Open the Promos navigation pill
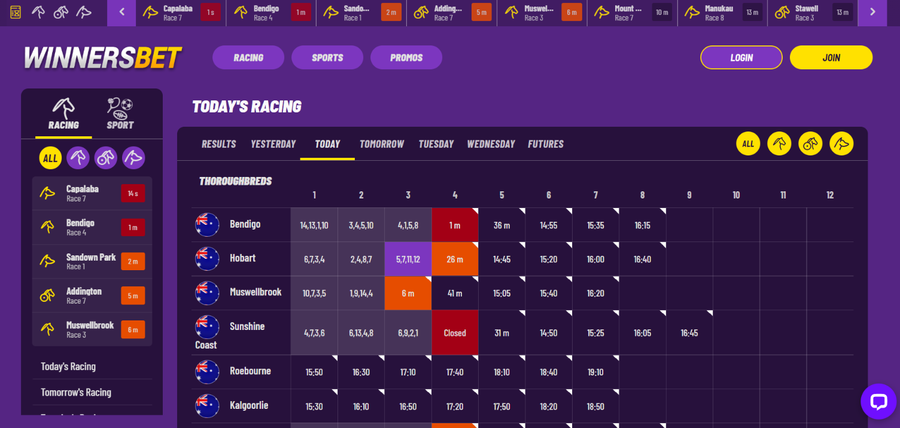900x428 pixels. 406,57
